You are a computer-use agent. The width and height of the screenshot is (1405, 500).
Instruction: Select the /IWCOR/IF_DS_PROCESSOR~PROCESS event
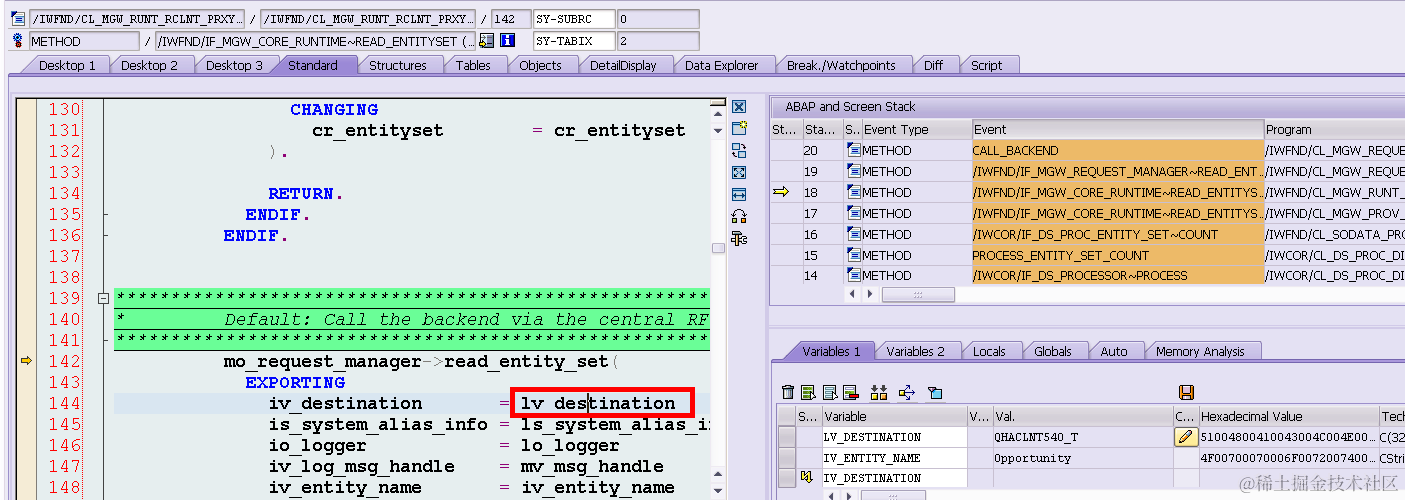[x=1117, y=275]
